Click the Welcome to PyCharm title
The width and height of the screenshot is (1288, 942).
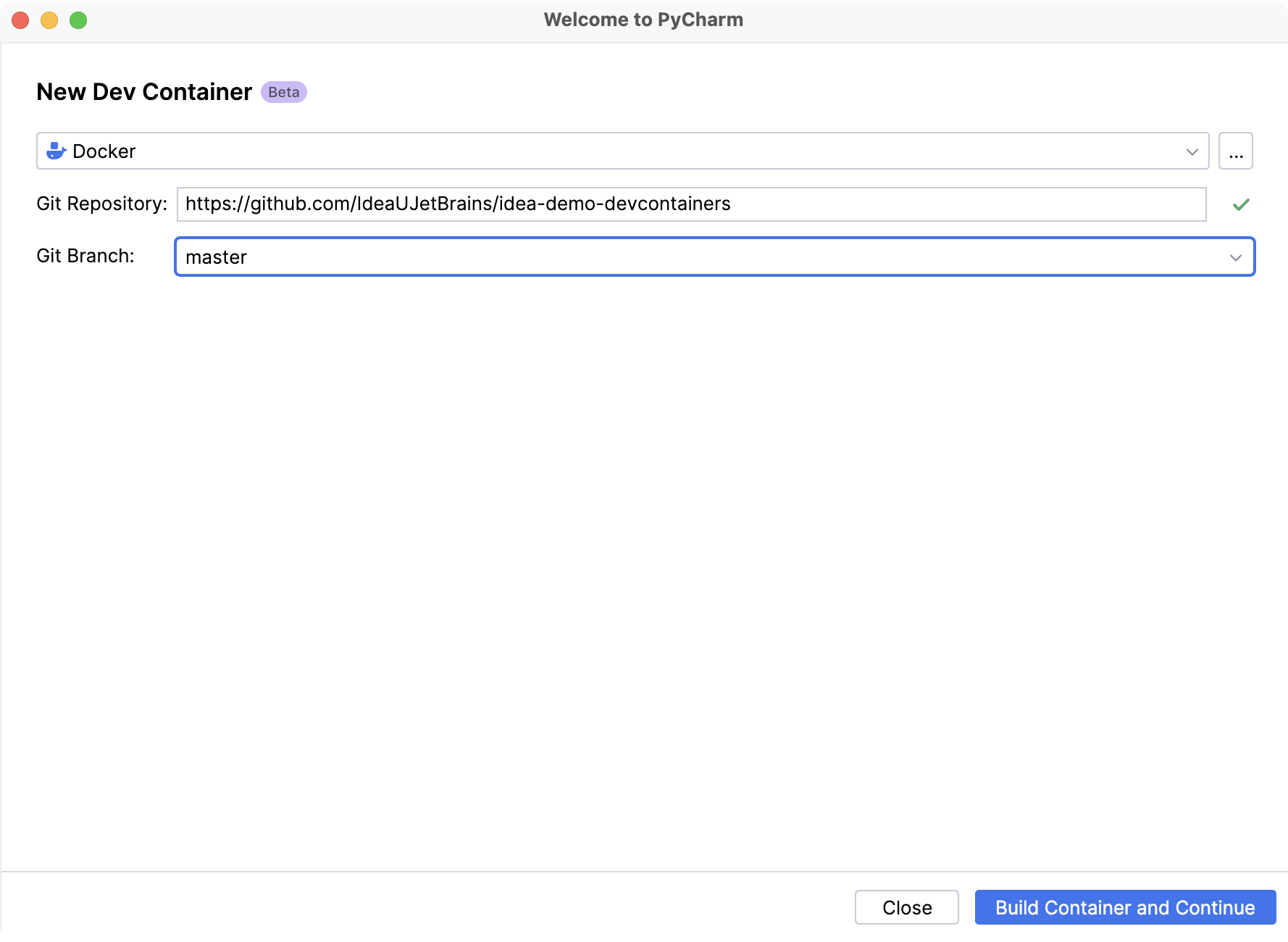[643, 20]
